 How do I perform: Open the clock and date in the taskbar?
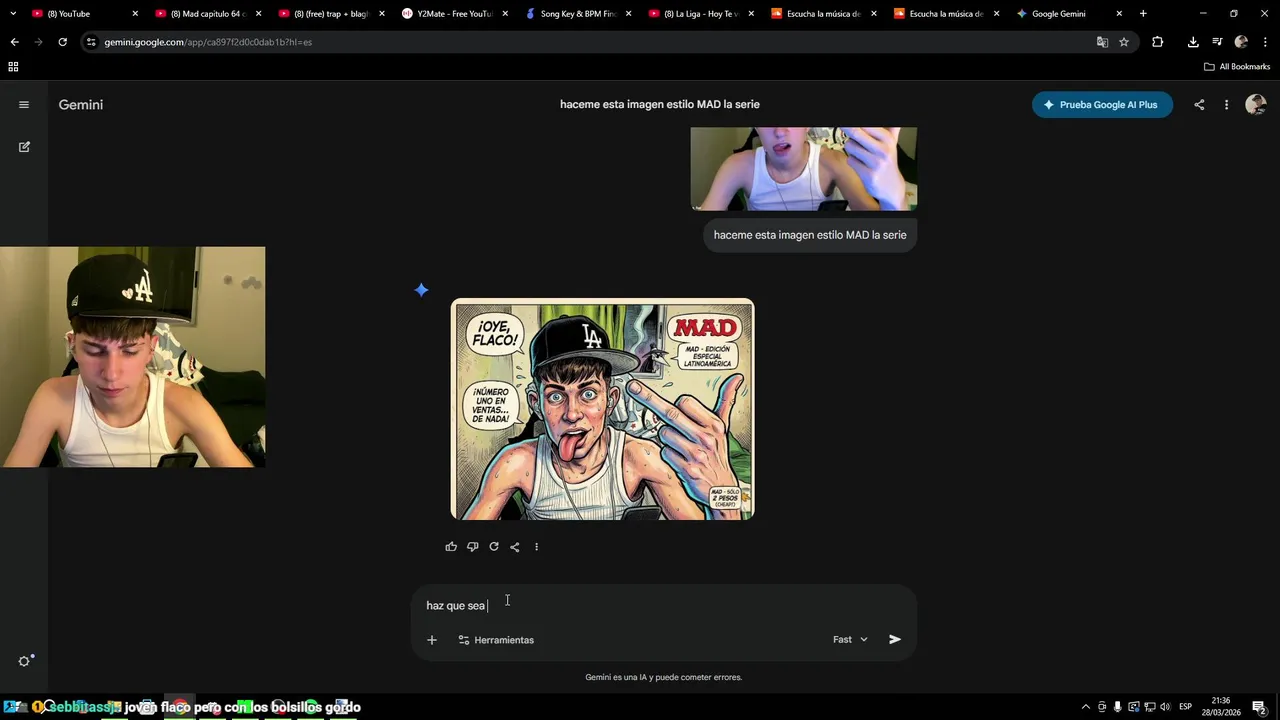pos(1221,707)
